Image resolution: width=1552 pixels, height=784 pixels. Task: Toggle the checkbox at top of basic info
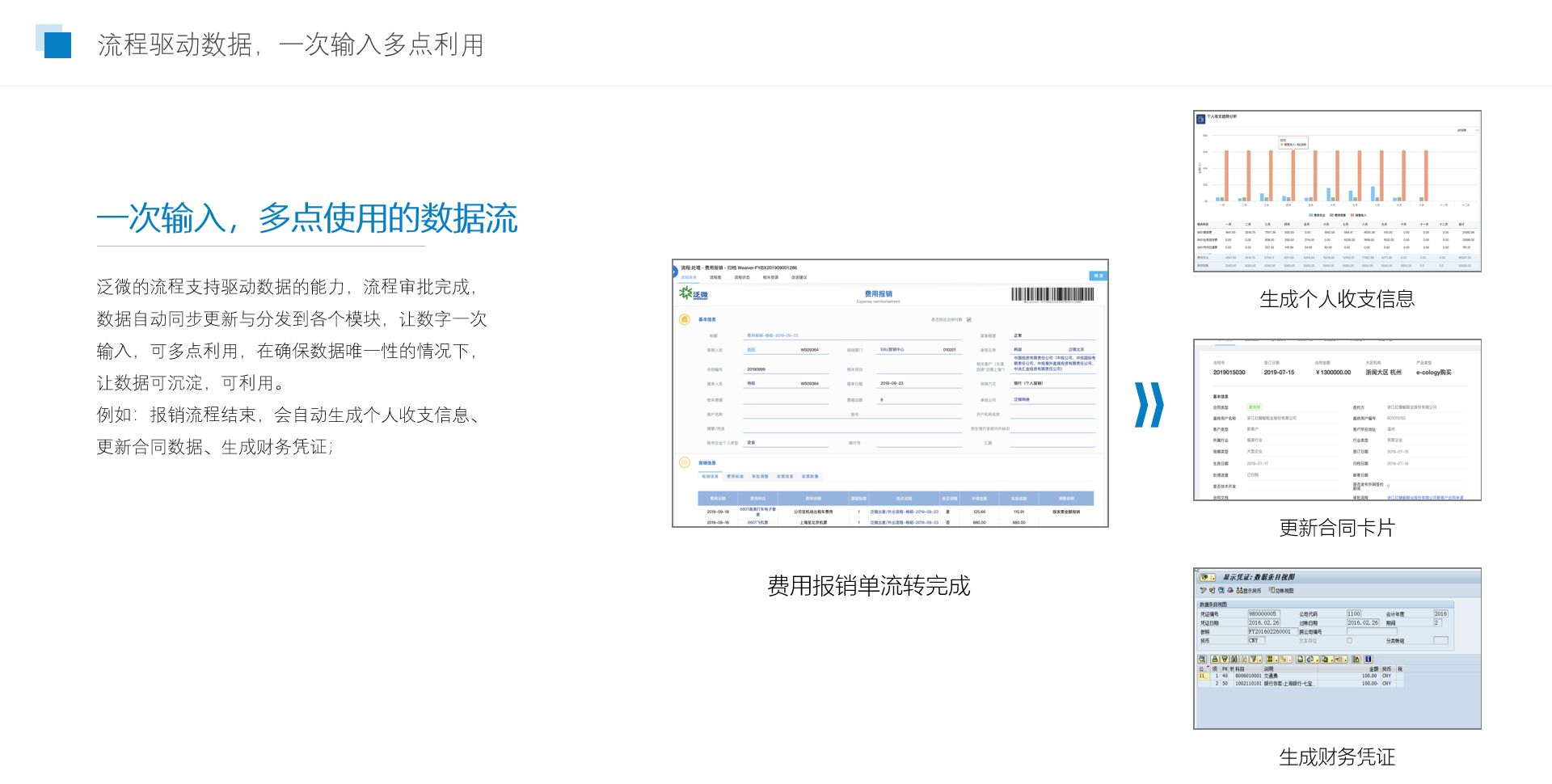968,319
